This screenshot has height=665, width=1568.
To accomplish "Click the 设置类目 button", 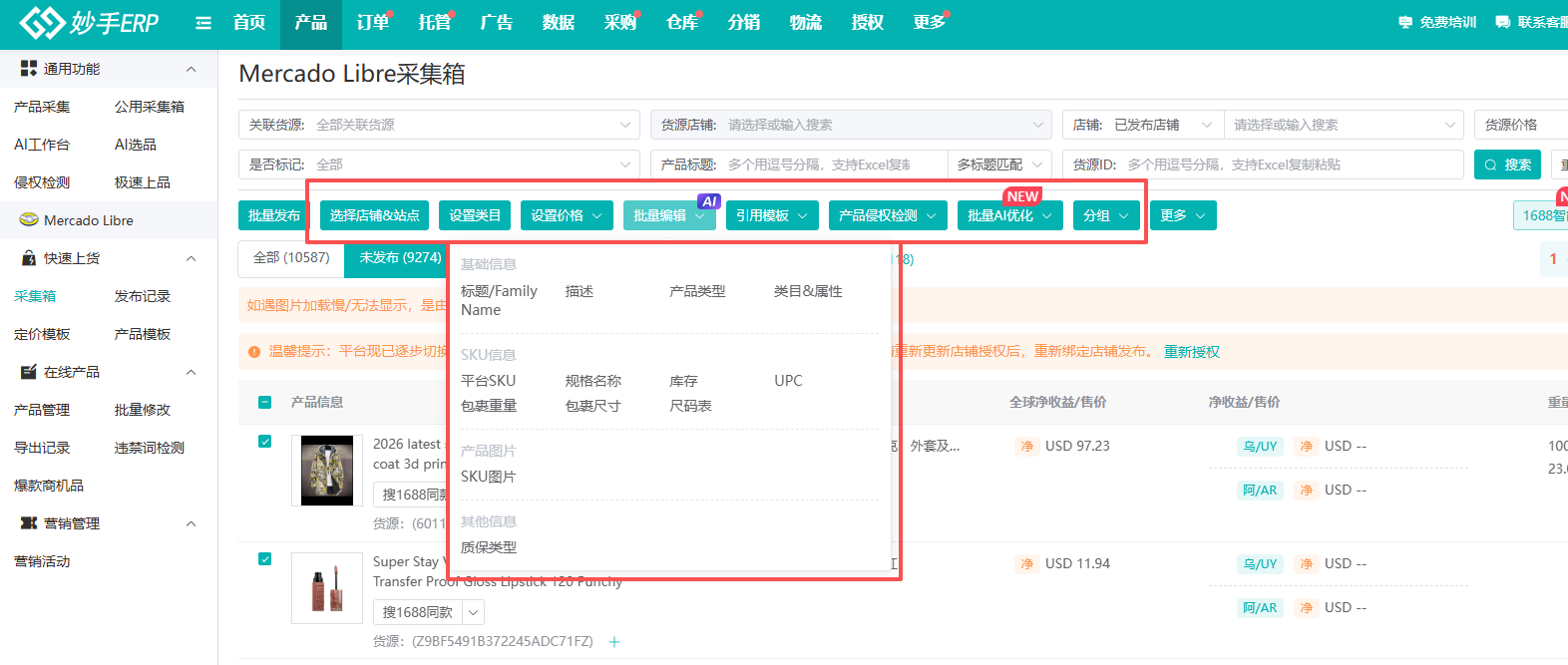I will pos(475,215).
